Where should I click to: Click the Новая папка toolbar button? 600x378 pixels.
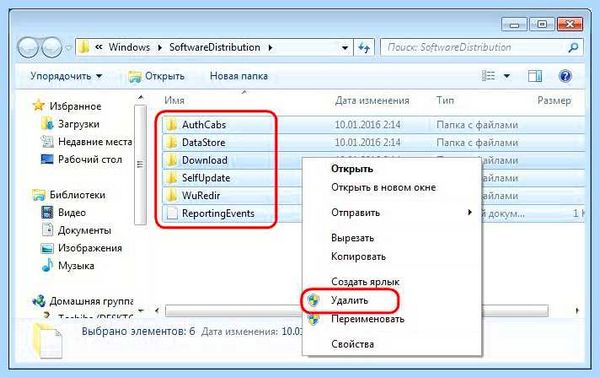click(x=239, y=76)
